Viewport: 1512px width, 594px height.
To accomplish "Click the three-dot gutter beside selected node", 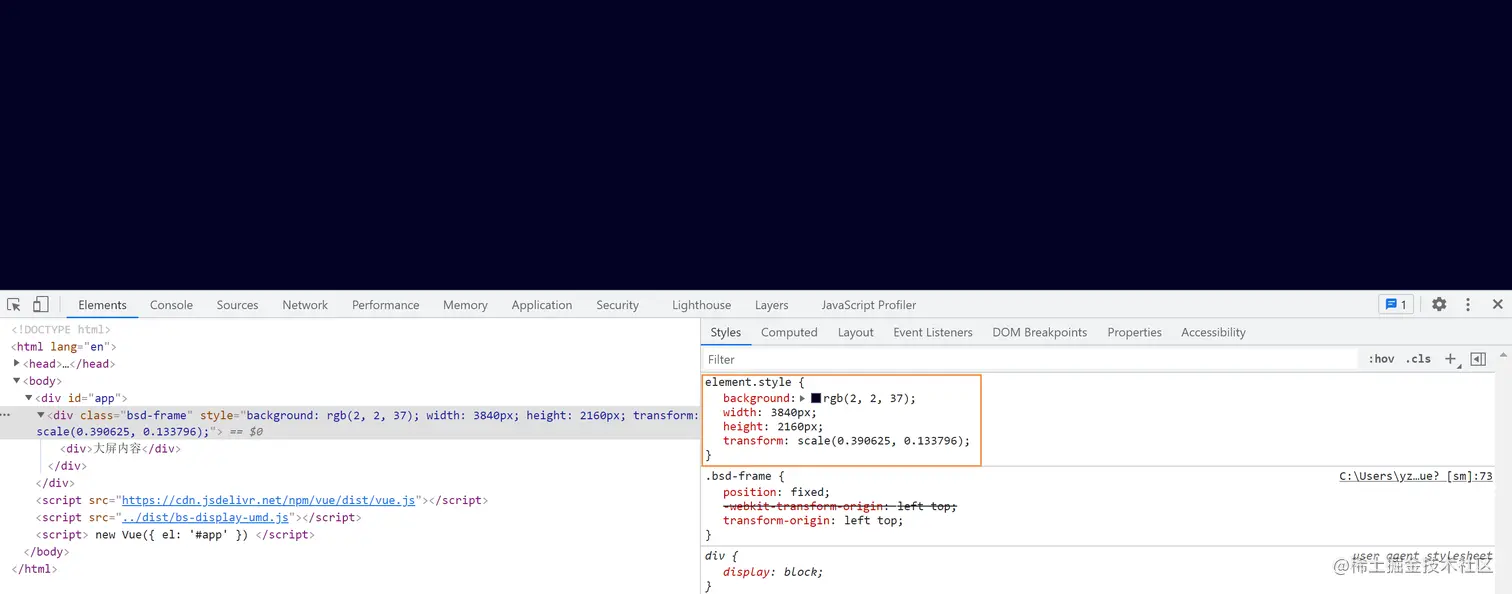I will tap(6, 414).
